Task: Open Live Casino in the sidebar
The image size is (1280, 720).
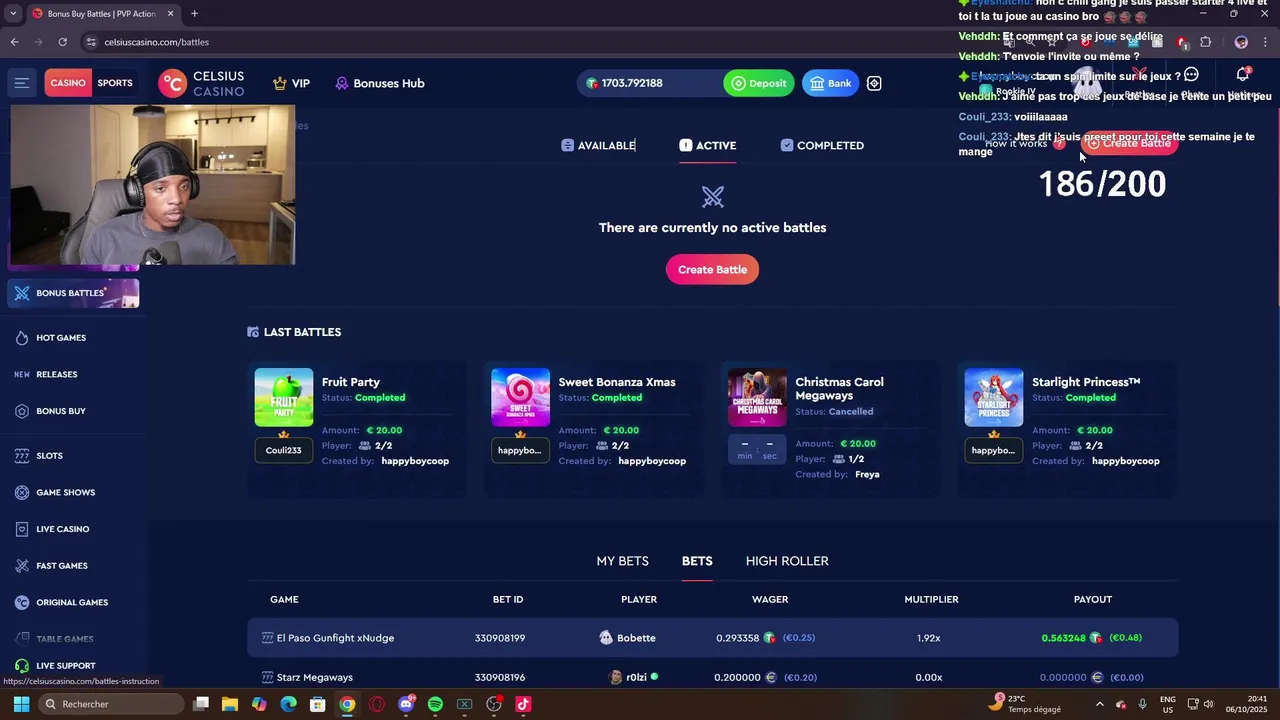Action: pos(62,529)
